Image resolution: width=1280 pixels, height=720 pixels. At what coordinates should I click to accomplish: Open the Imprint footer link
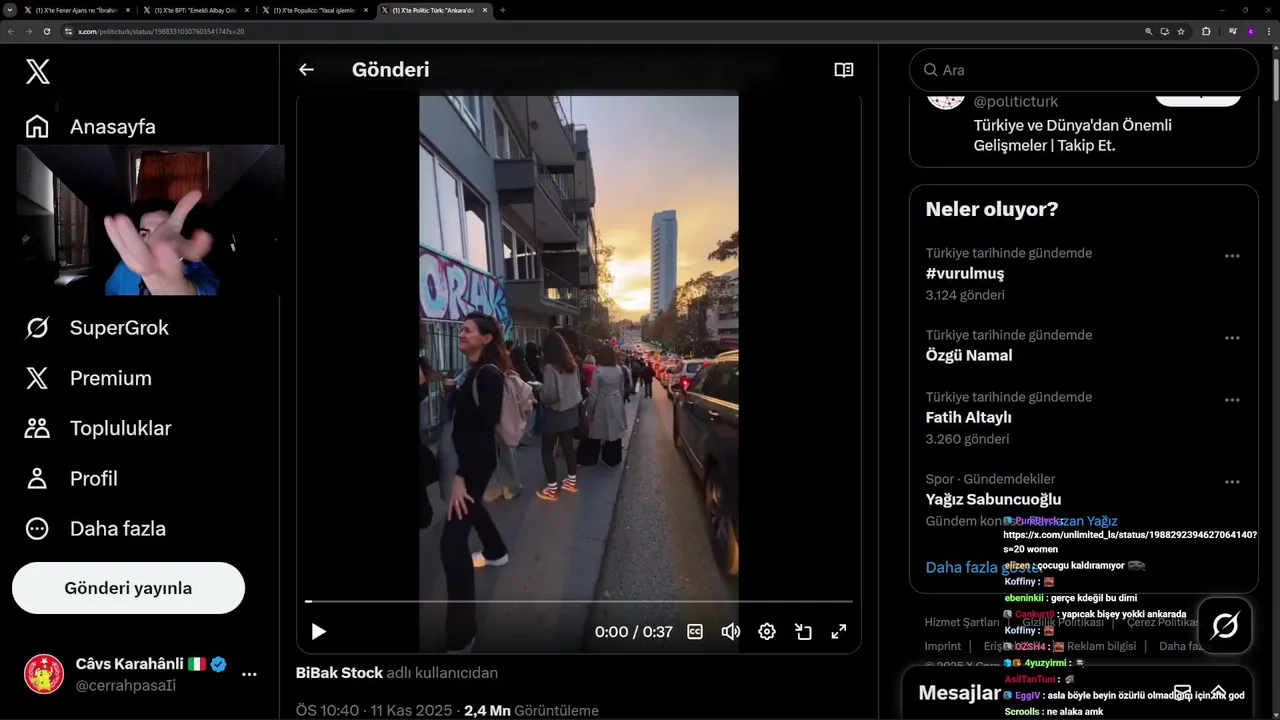coord(943,646)
